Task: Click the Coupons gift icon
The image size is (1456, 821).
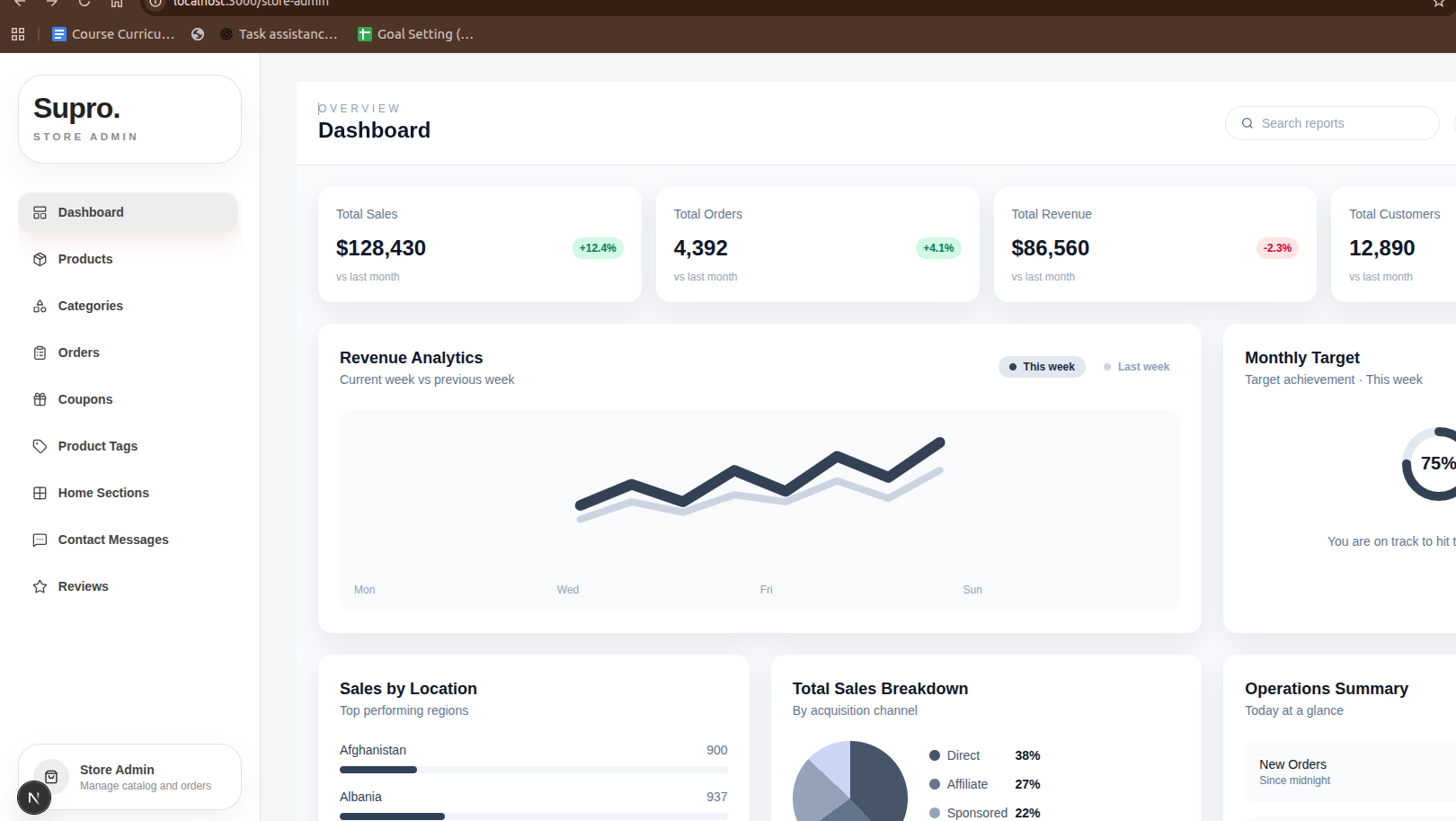Action: coord(40,399)
